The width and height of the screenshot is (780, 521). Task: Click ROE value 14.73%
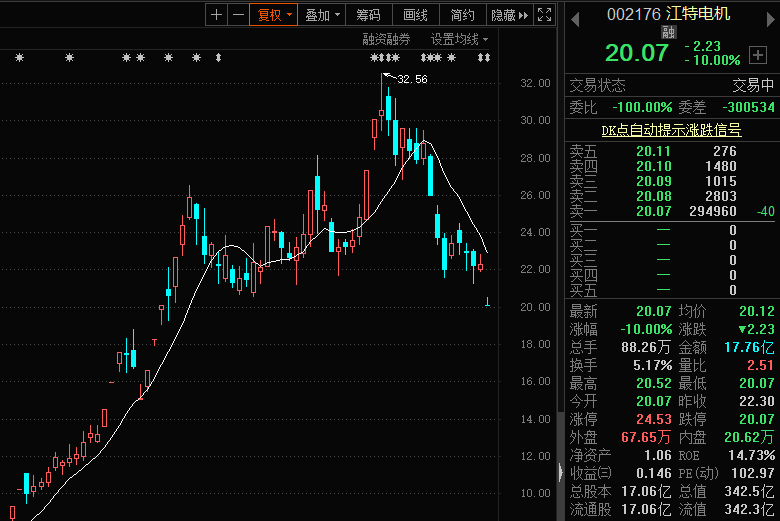coord(752,455)
